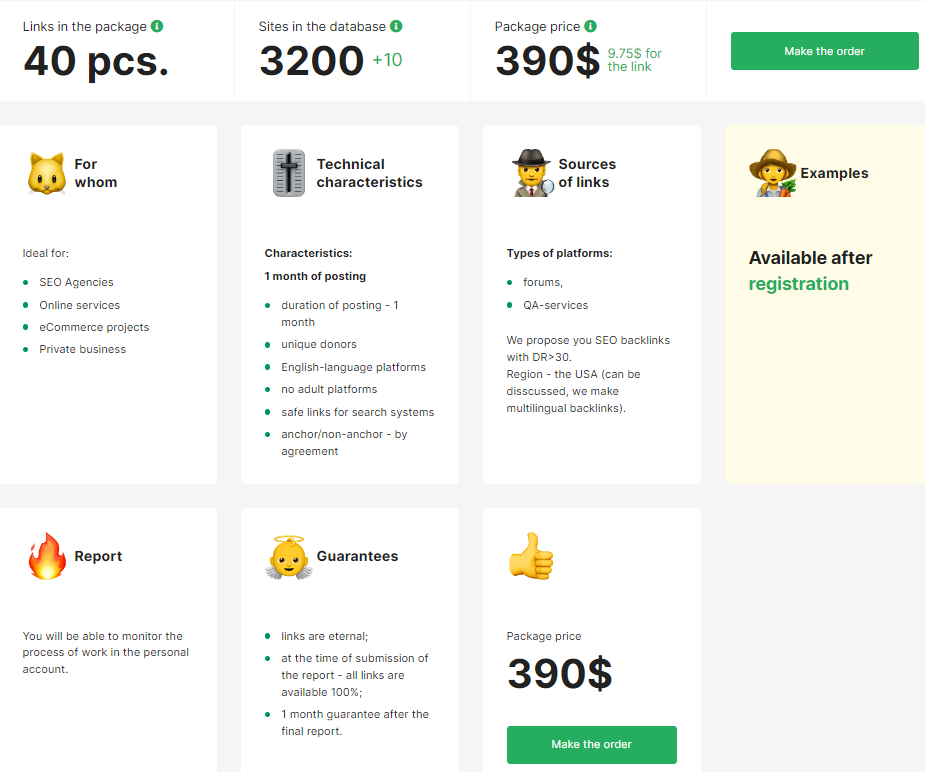
Task: Click info icon next to Sites in the database
Action: pos(396,26)
